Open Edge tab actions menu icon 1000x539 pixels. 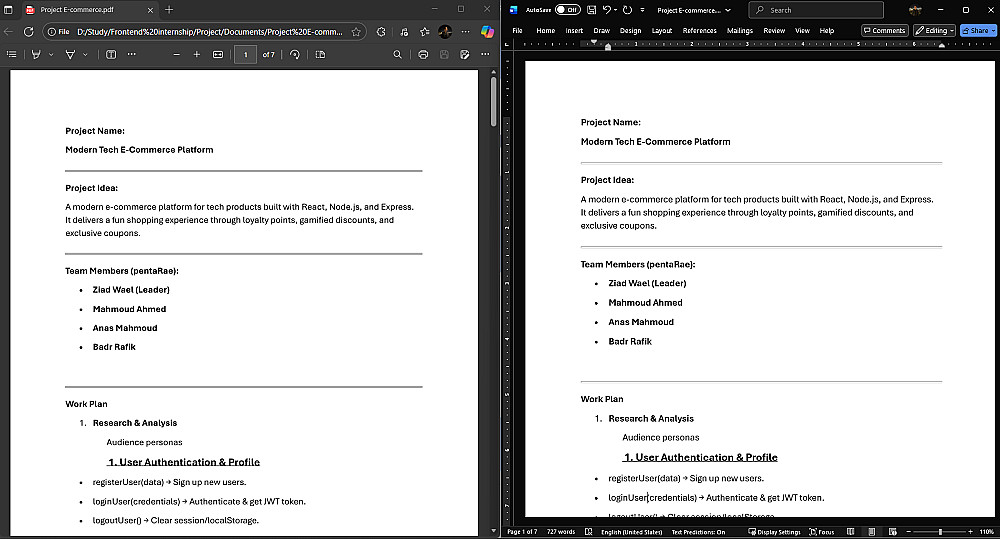coord(8,10)
